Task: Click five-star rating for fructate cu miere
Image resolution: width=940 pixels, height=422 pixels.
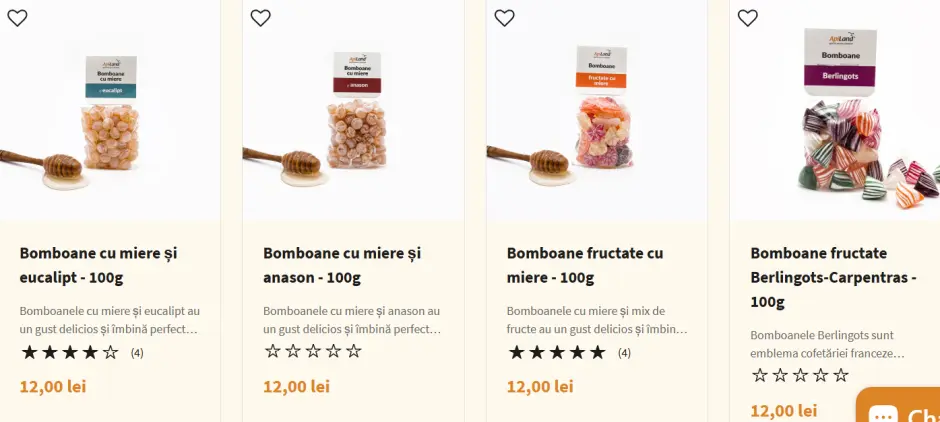Action: coord(557,352)
